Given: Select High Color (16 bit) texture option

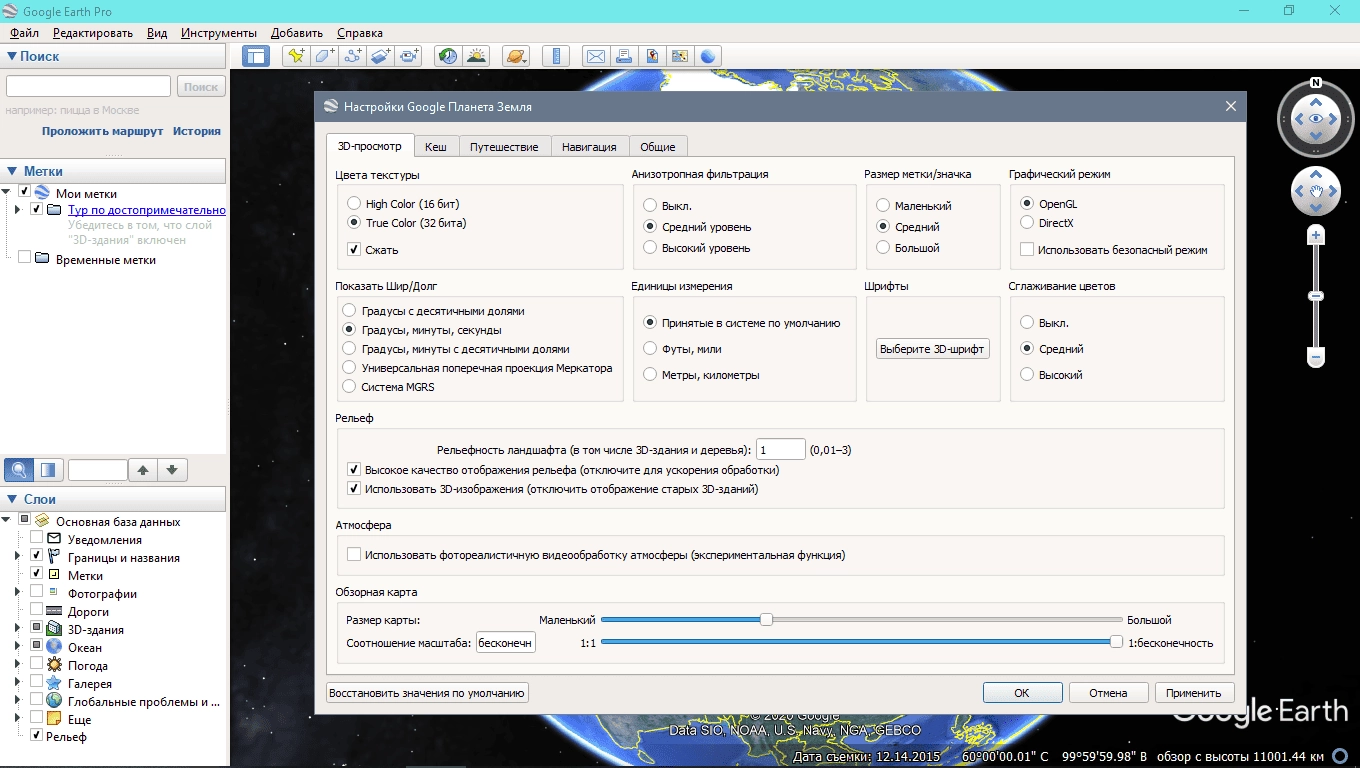Looking at the screenshot, I should point(352,203).
